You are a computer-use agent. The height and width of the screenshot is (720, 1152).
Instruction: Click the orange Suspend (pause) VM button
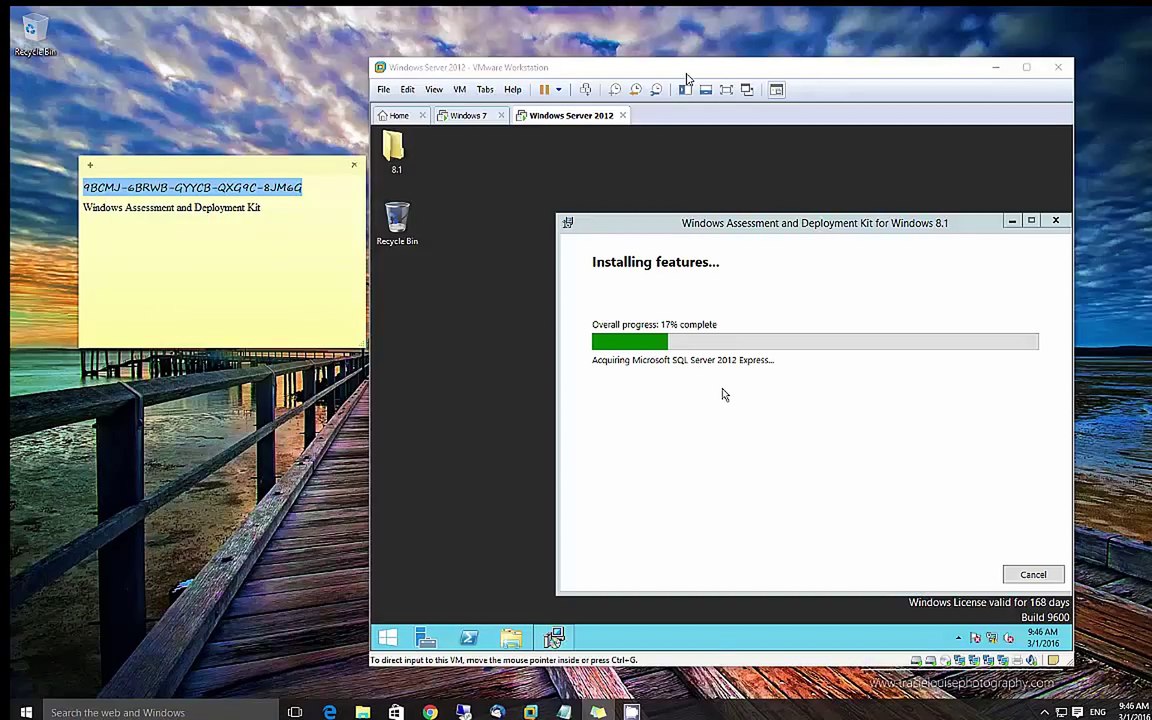pyautogui.click(x=544, y=90)
